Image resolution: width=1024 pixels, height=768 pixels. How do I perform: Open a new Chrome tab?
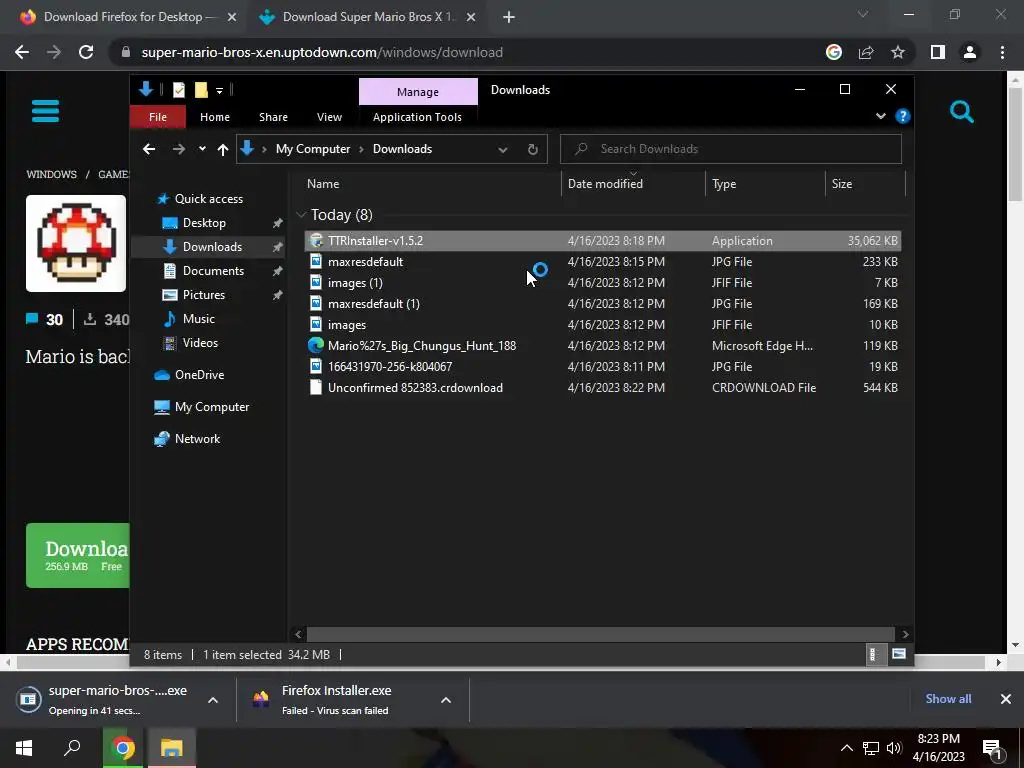pos(509,17)
